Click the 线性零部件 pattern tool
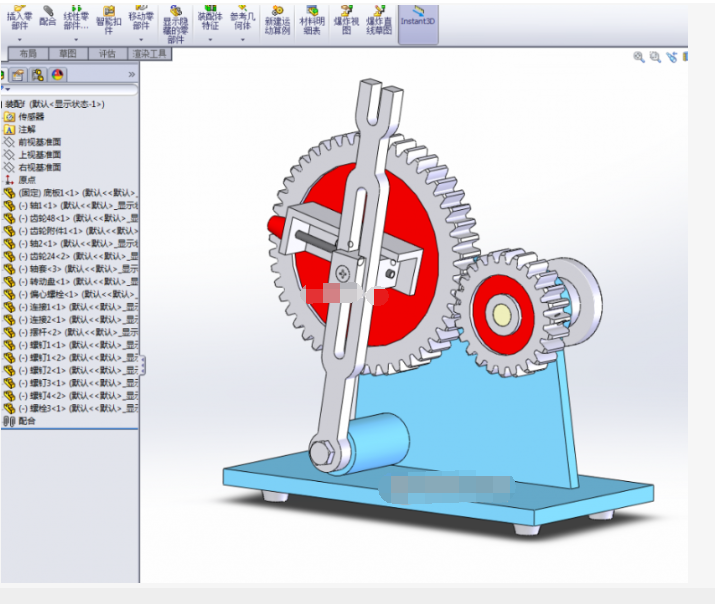The height and width of the screenshot is (604, 715). point(76,18)
